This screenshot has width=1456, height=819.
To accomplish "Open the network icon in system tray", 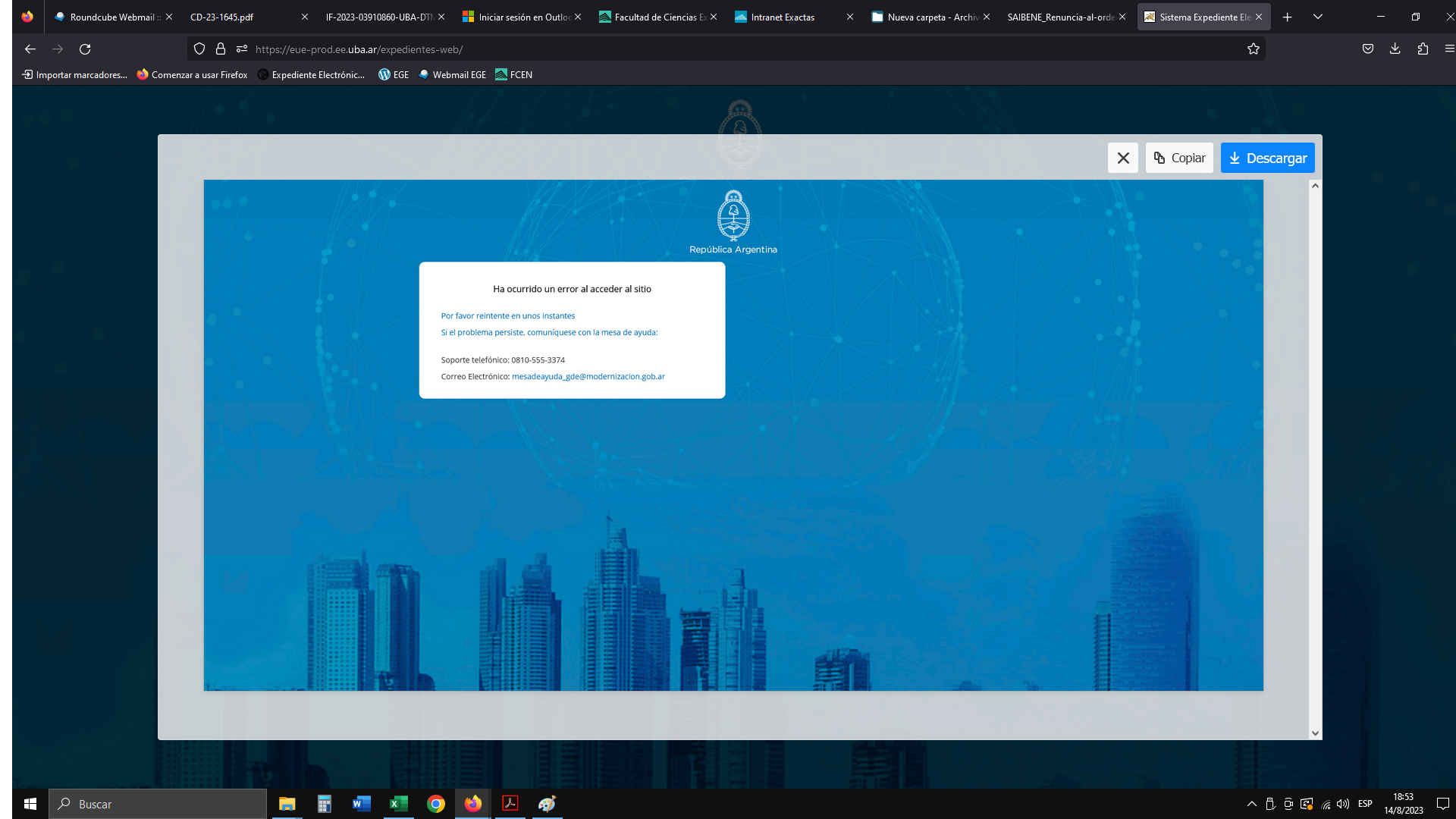I will (1326, 804).
